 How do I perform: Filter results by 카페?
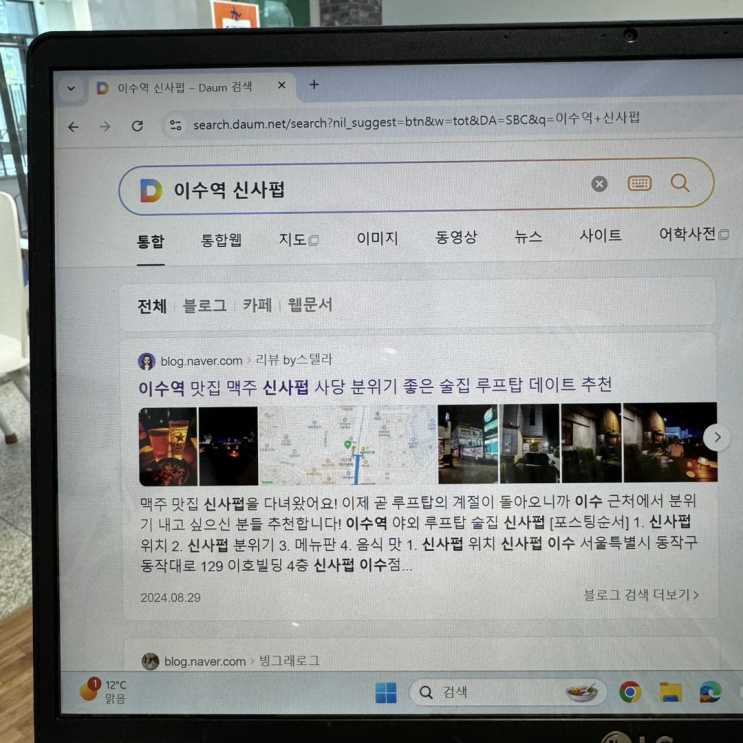coord(257,305)
